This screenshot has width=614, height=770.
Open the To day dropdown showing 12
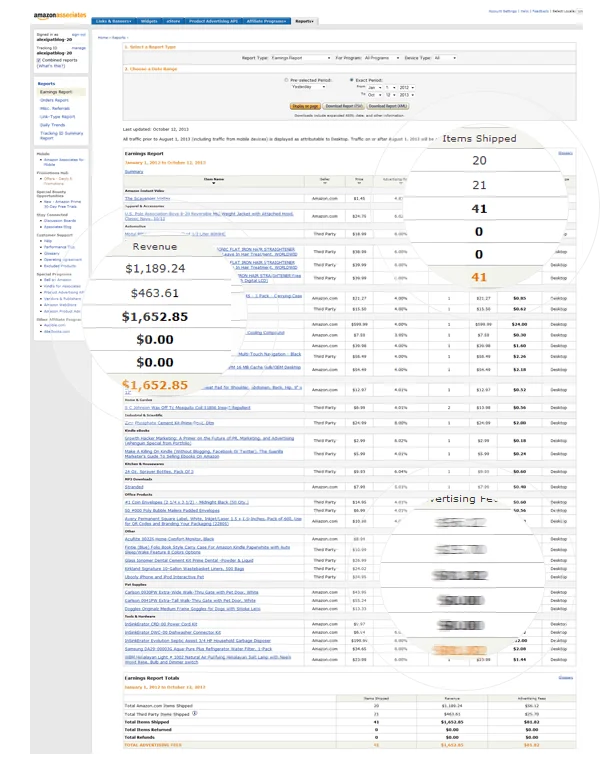[x=390, y=95]
